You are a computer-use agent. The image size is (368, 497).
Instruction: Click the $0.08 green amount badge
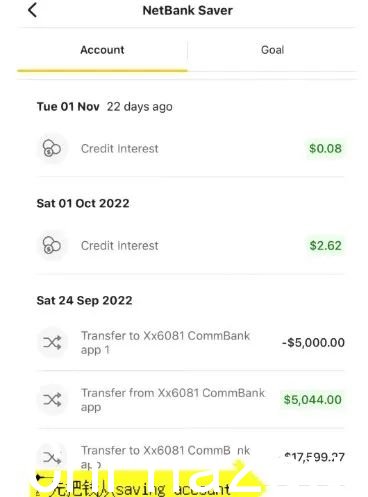click(325, 148)
